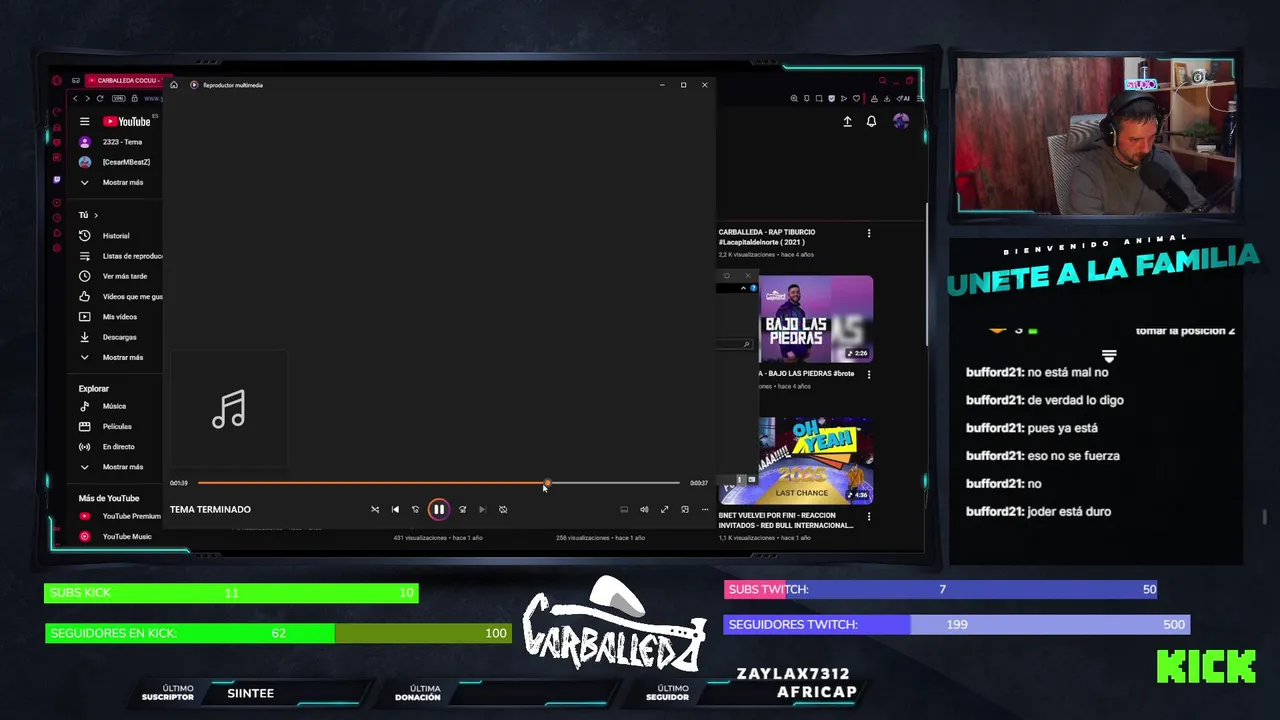The width and height of the screenshot is (1280, 720).
Task: Enable mini player view in media player
Action: click(x=685, y=509)
